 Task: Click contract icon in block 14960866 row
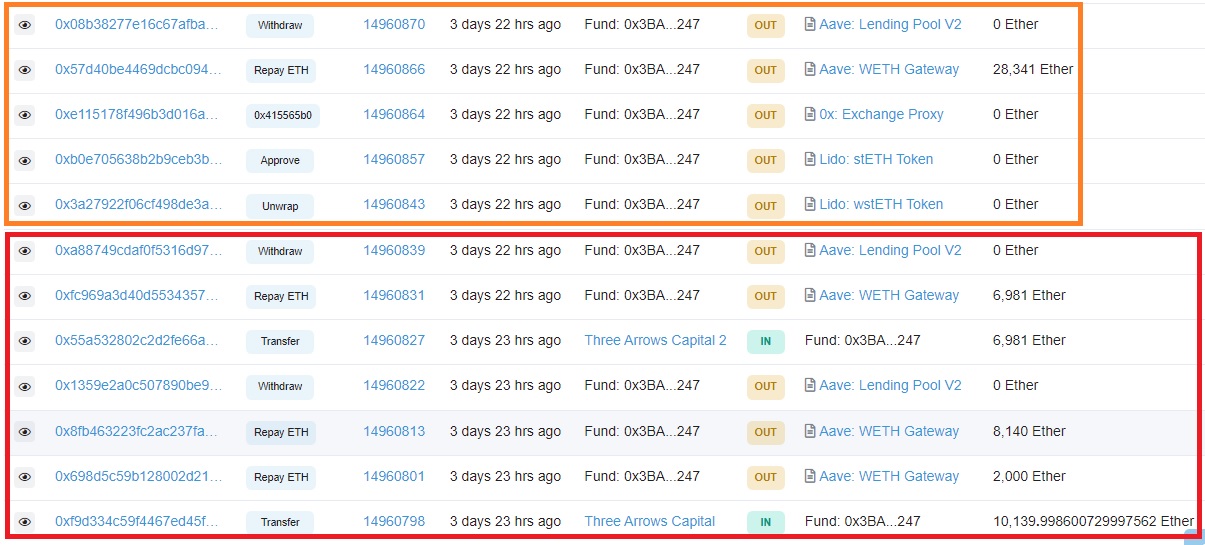click(810, 69)
